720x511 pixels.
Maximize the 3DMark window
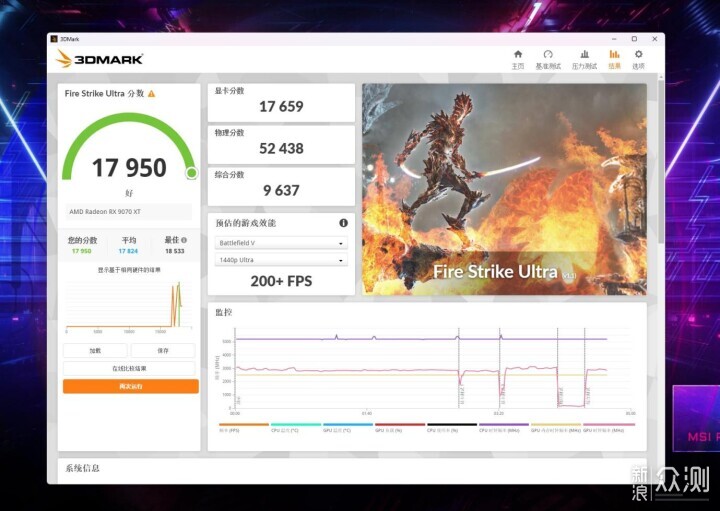click(x=634, y=39)
